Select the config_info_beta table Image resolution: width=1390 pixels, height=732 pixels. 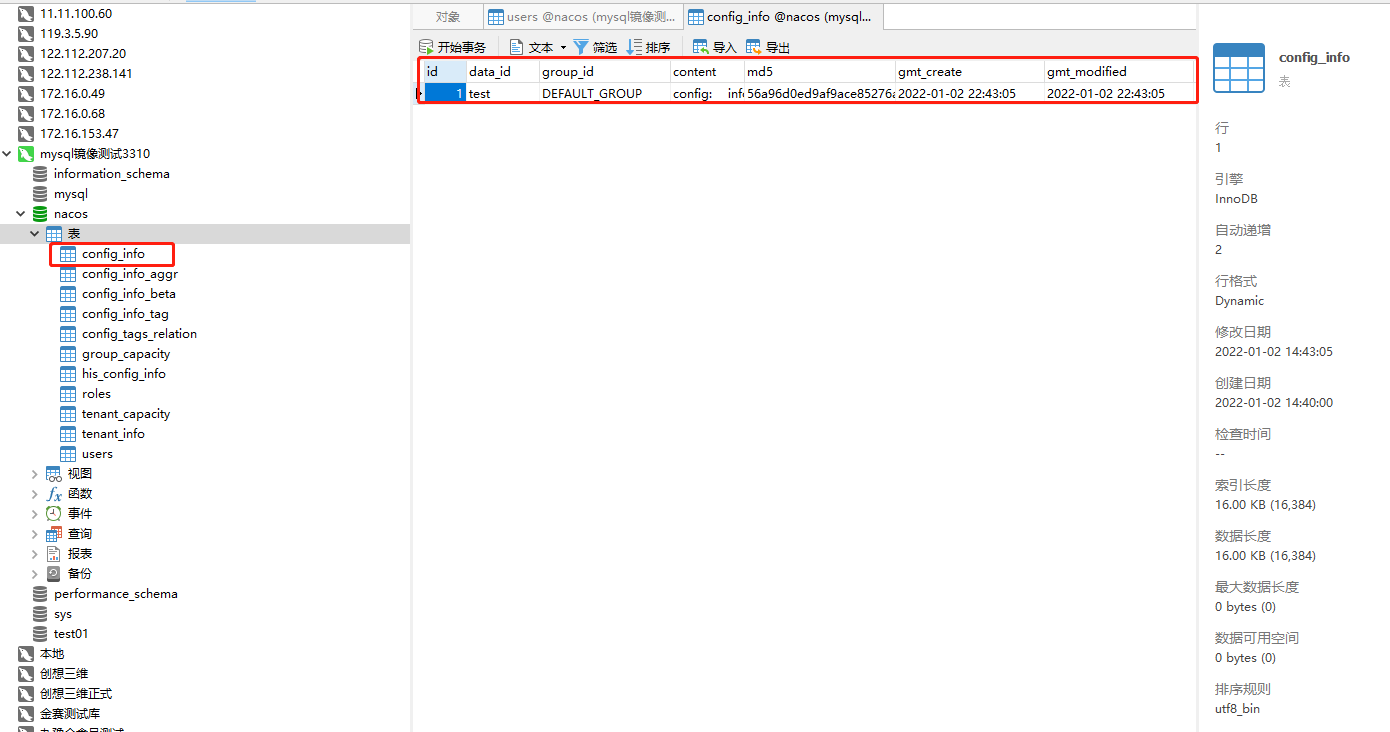point(129,294)
